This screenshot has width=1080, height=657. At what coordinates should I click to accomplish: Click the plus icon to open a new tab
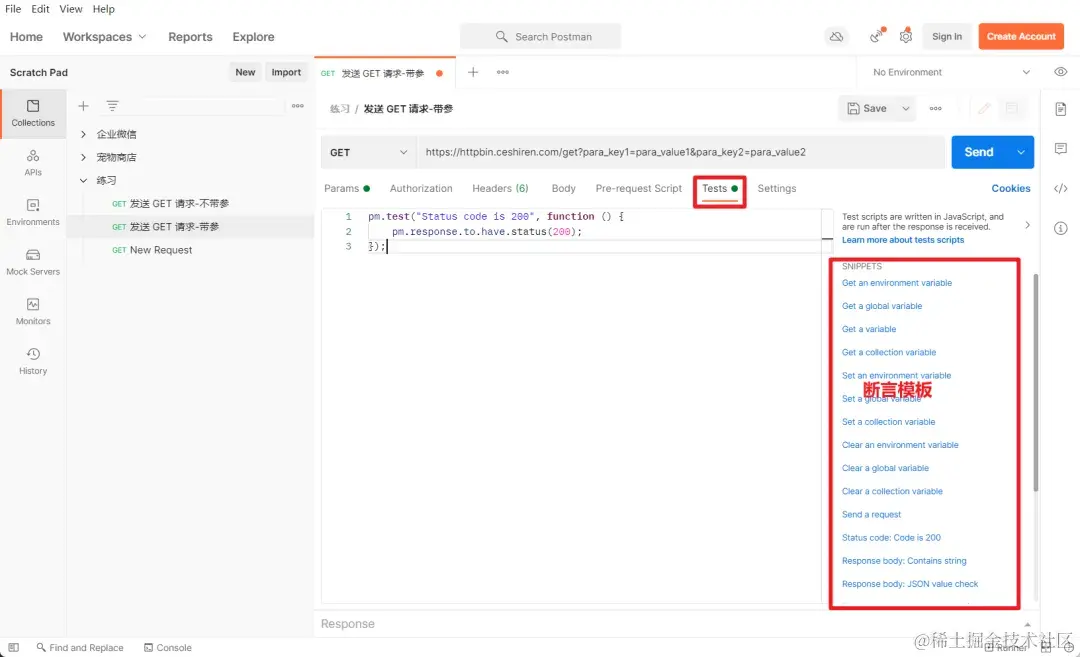pyautogui.click(x=473, y=72)
